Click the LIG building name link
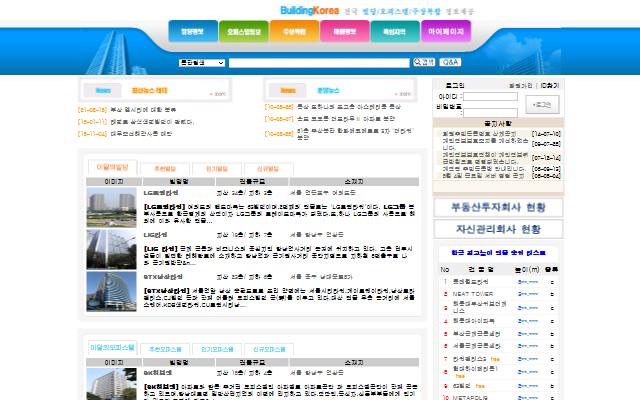 pos(156,235)
